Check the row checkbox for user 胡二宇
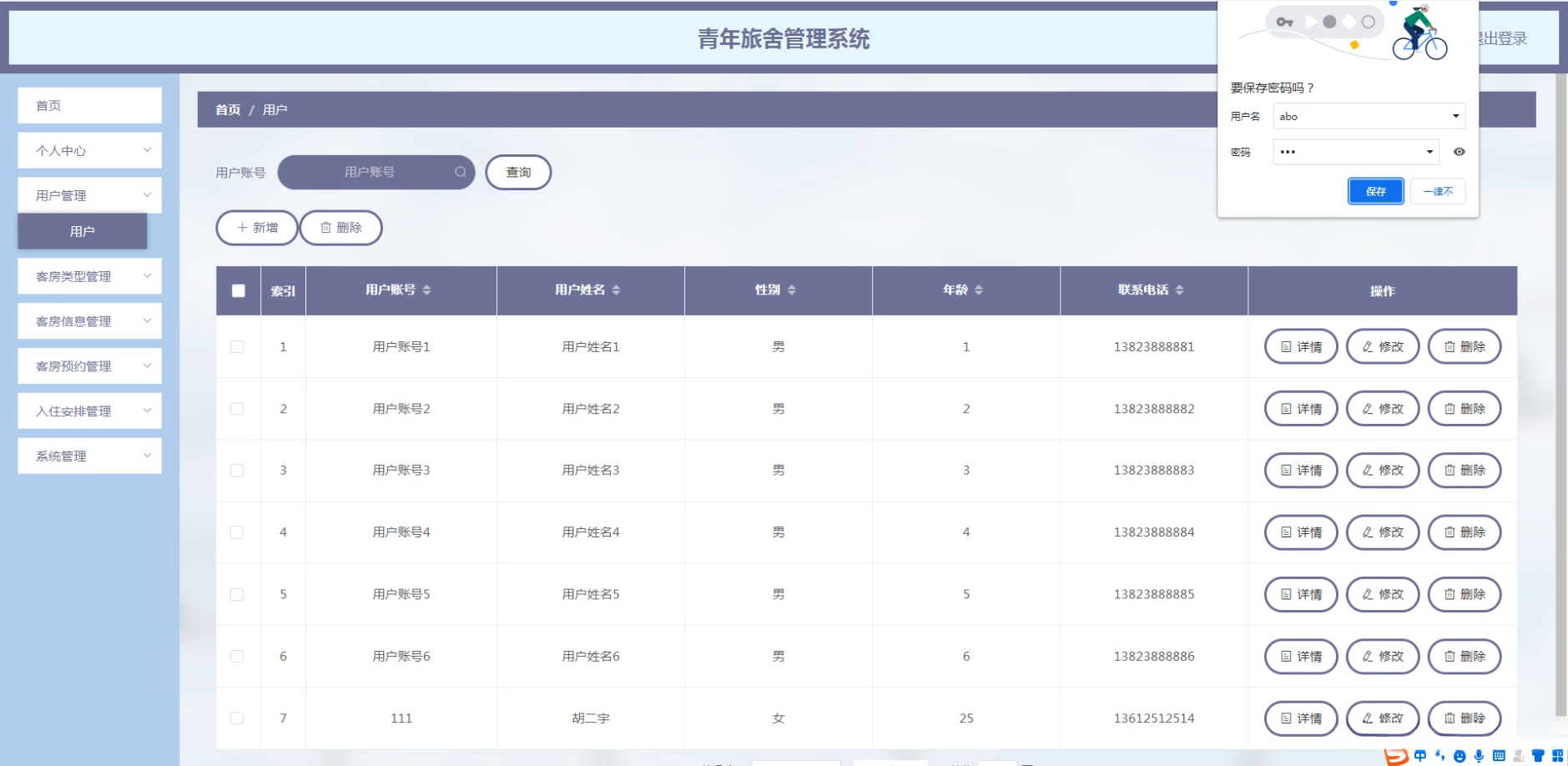Viewport: 1568px width, 766px height. pos(237,718)
